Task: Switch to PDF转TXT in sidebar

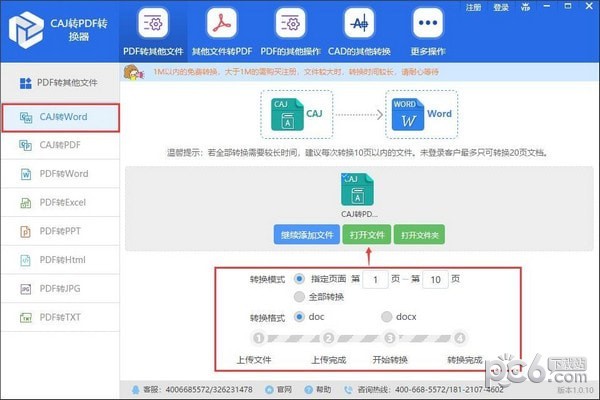Action: pos(61,317)
